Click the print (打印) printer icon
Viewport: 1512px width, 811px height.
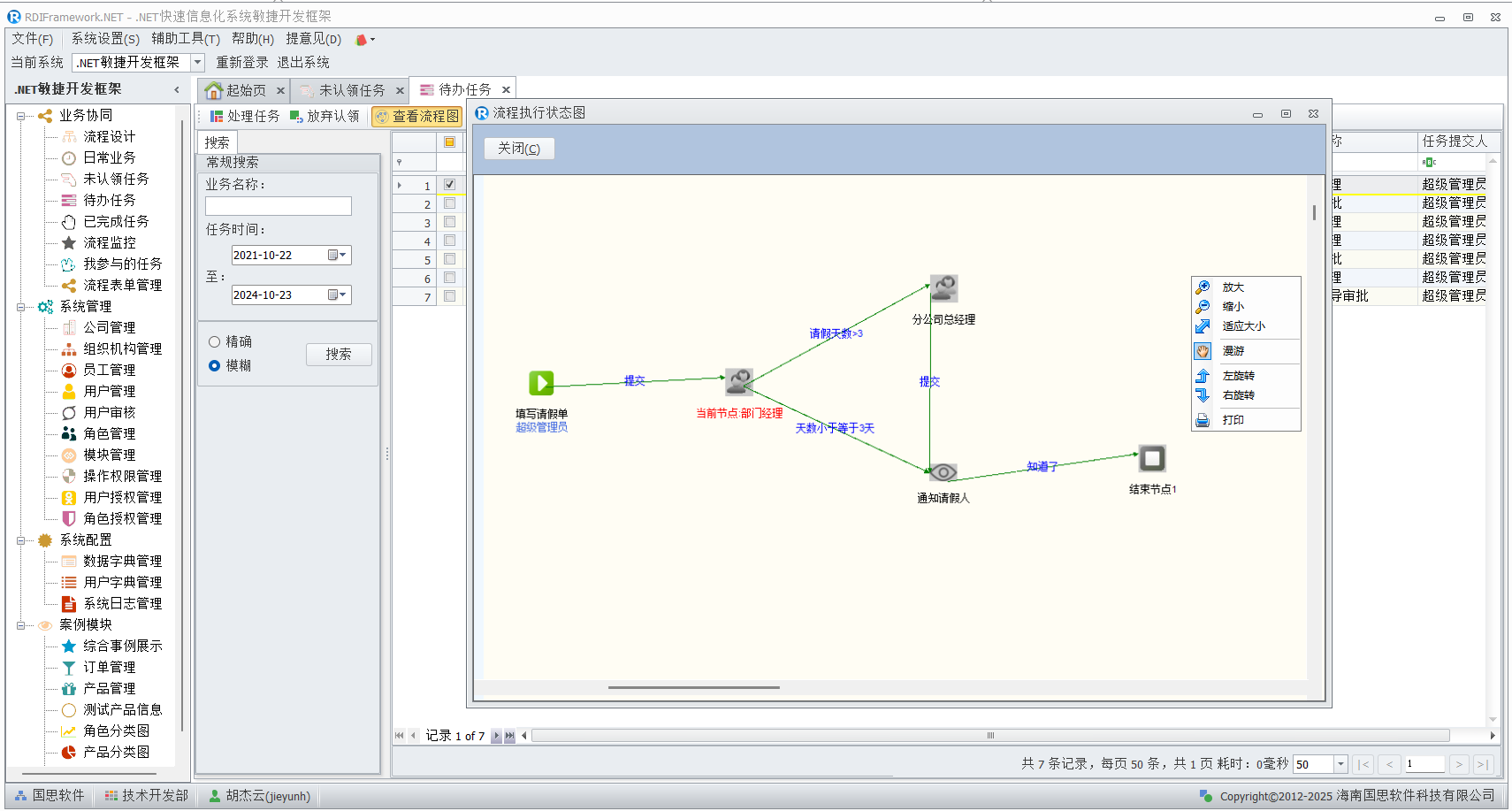[1203, 420]
